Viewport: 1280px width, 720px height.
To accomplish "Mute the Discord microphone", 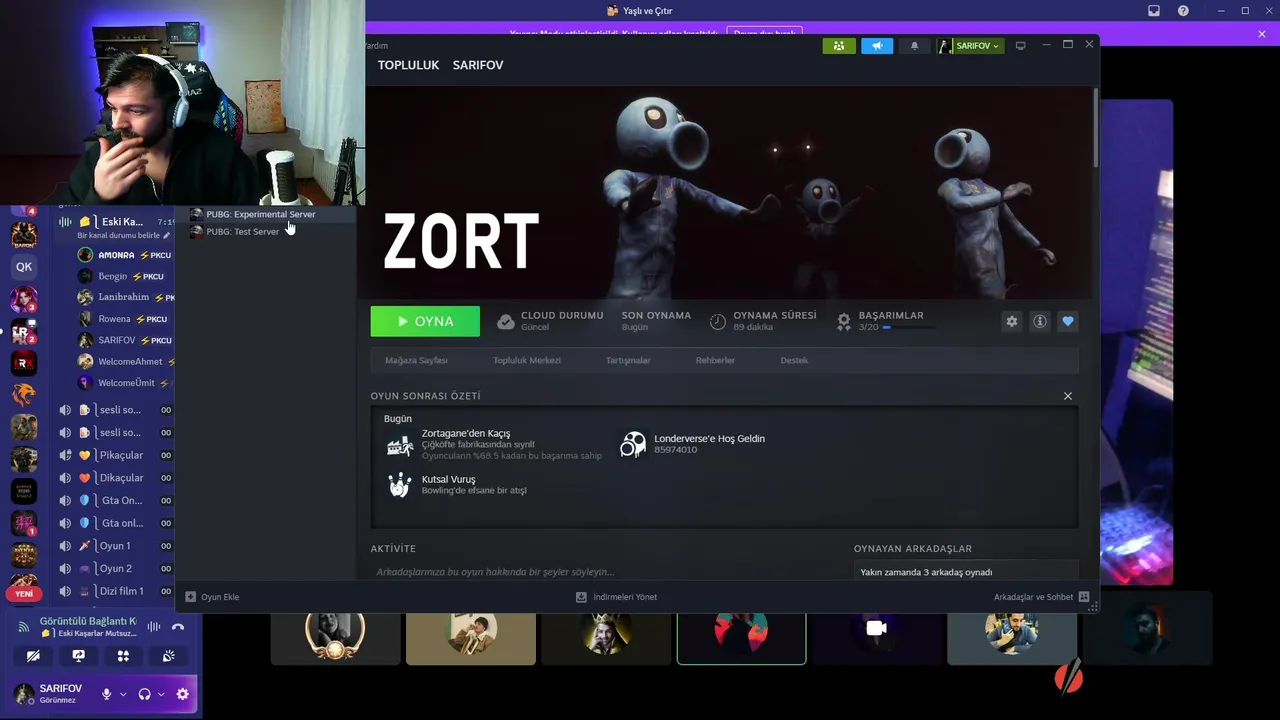I will 106,694.
